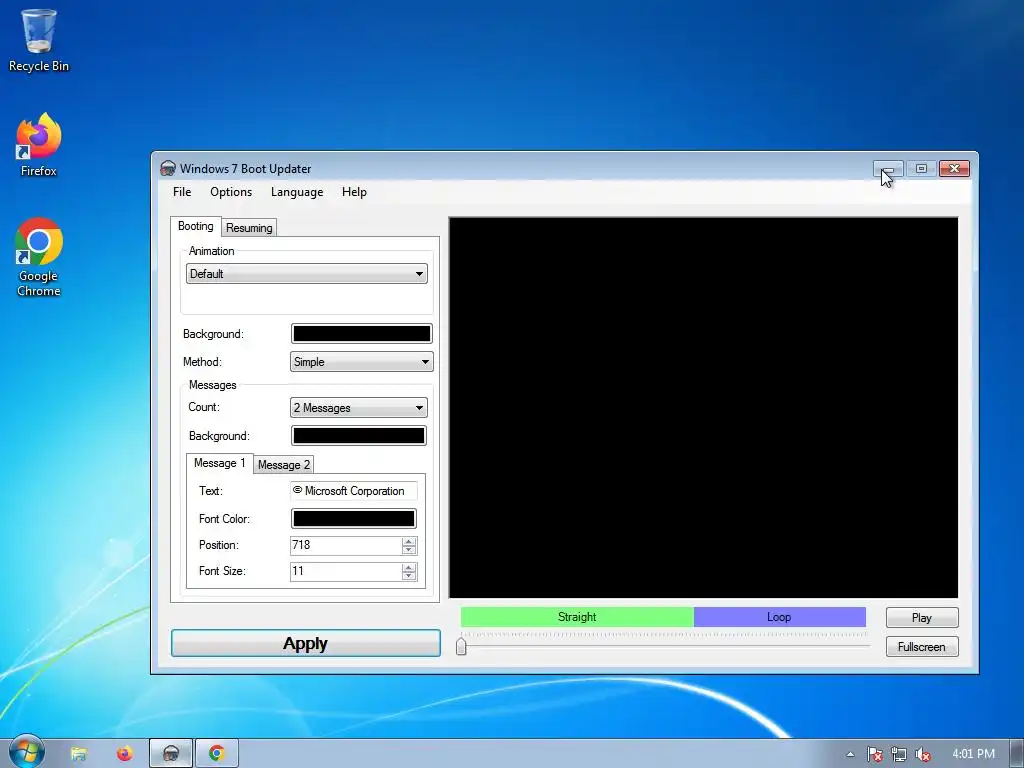Click the taskbar clock showing 4:01 PM
The width and height of the screenshot is (1024, 768).
click(973, 754)
